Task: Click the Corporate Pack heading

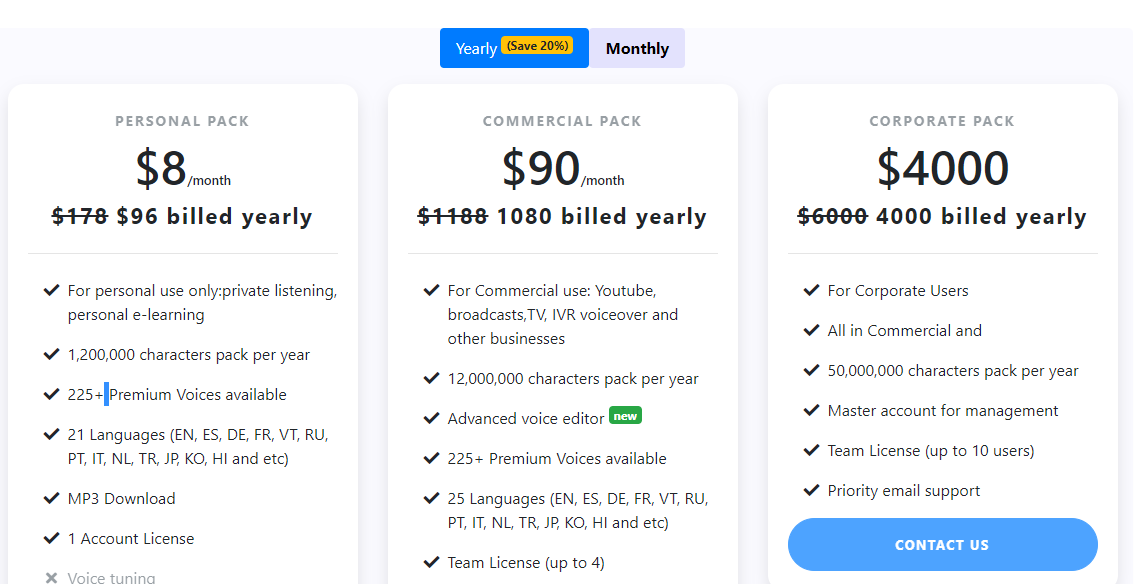Action: 942,121
